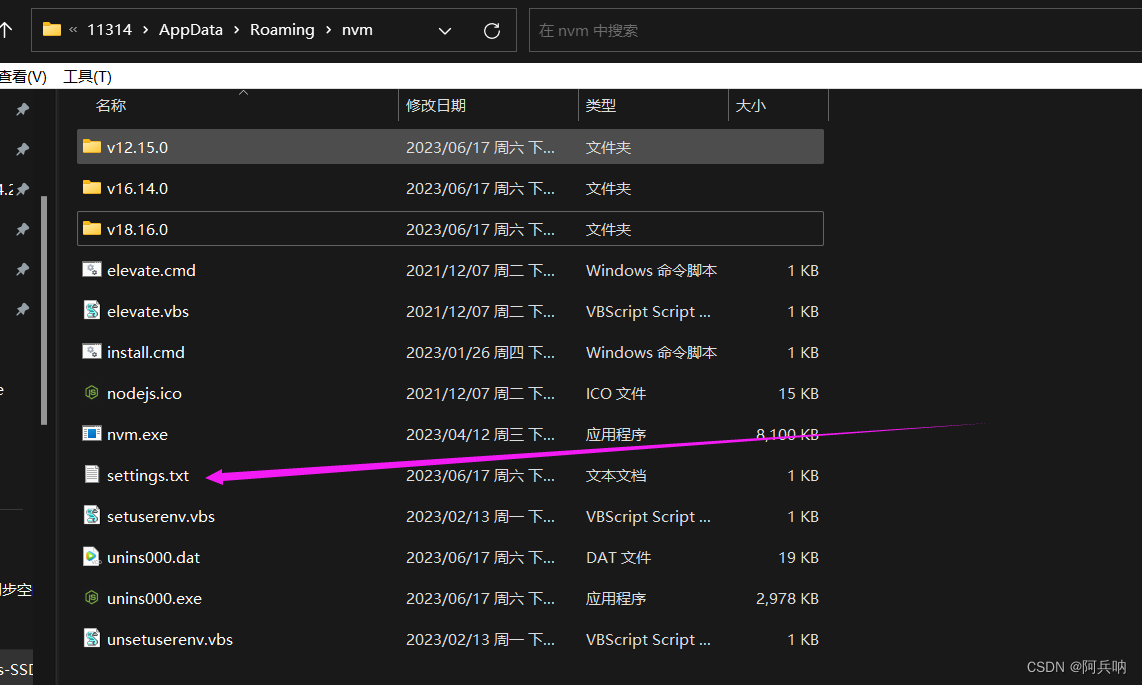The image size is (1142, 685).
Task: Open the install.cmd command script
Action: tap(144, 352)
